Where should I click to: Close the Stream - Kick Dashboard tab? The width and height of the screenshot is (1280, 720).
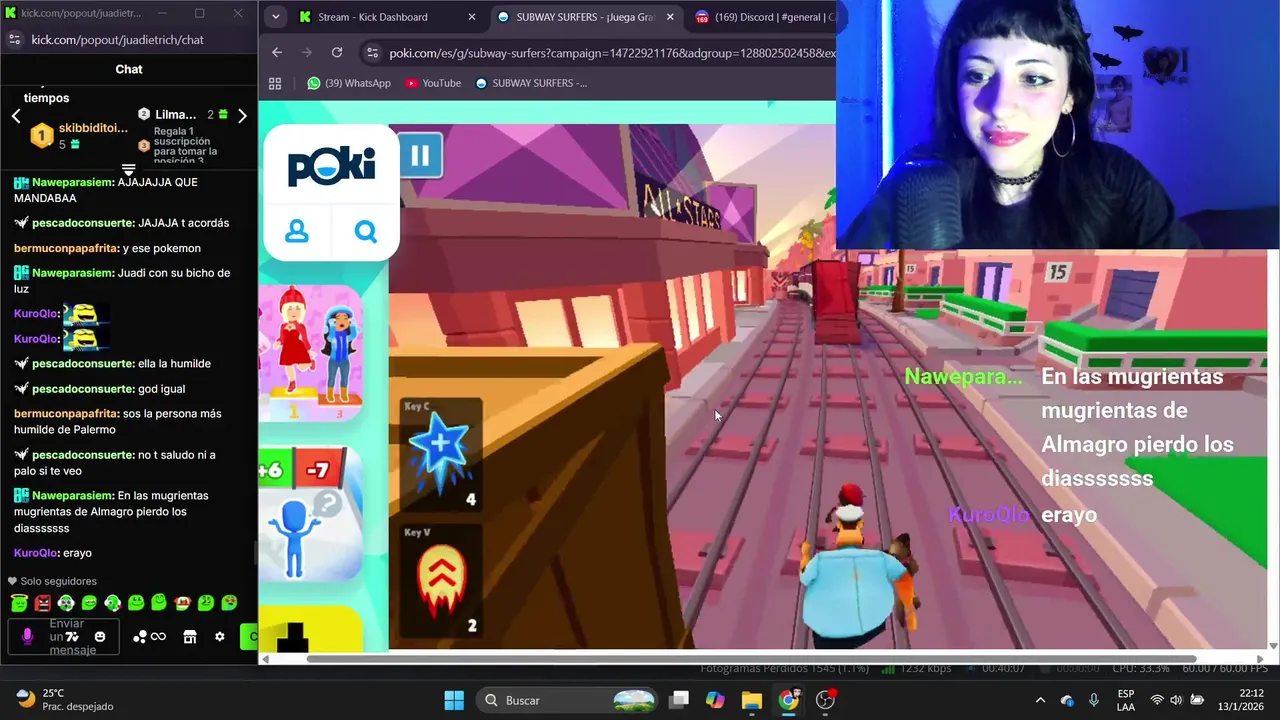tap(472, 17)
